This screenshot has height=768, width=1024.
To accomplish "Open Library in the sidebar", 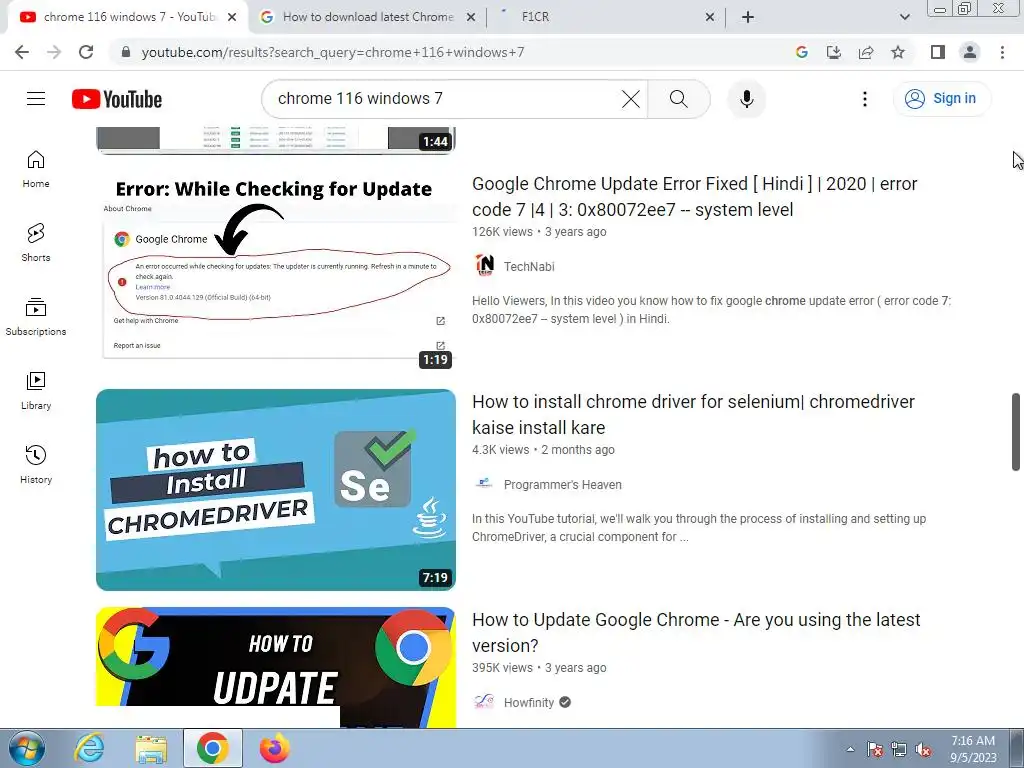I will (x=36, y=391).
